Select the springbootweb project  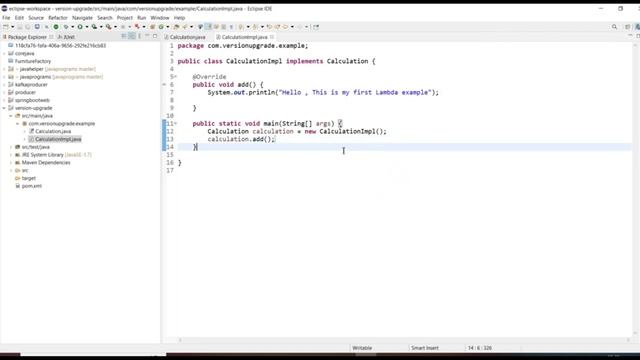32,100
